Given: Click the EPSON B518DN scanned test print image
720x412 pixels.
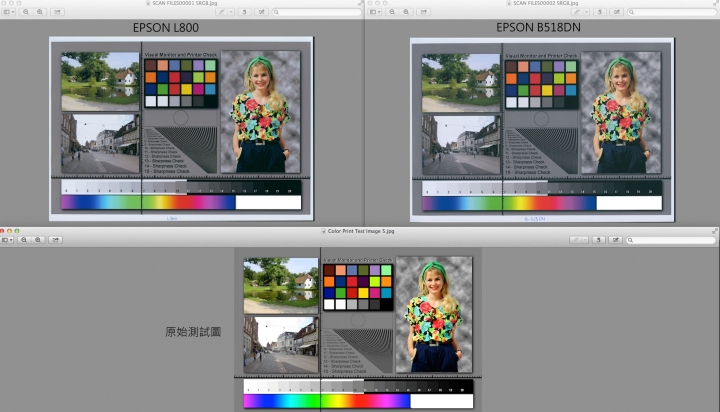Looking at the screenshot, I should click(542, 130).
